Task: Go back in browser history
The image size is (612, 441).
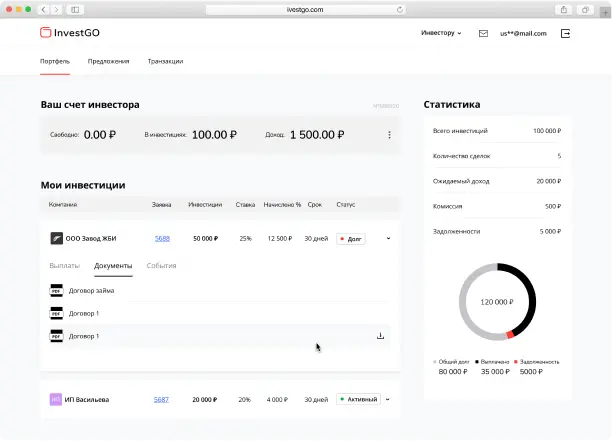Action: (x=43, y=9)
